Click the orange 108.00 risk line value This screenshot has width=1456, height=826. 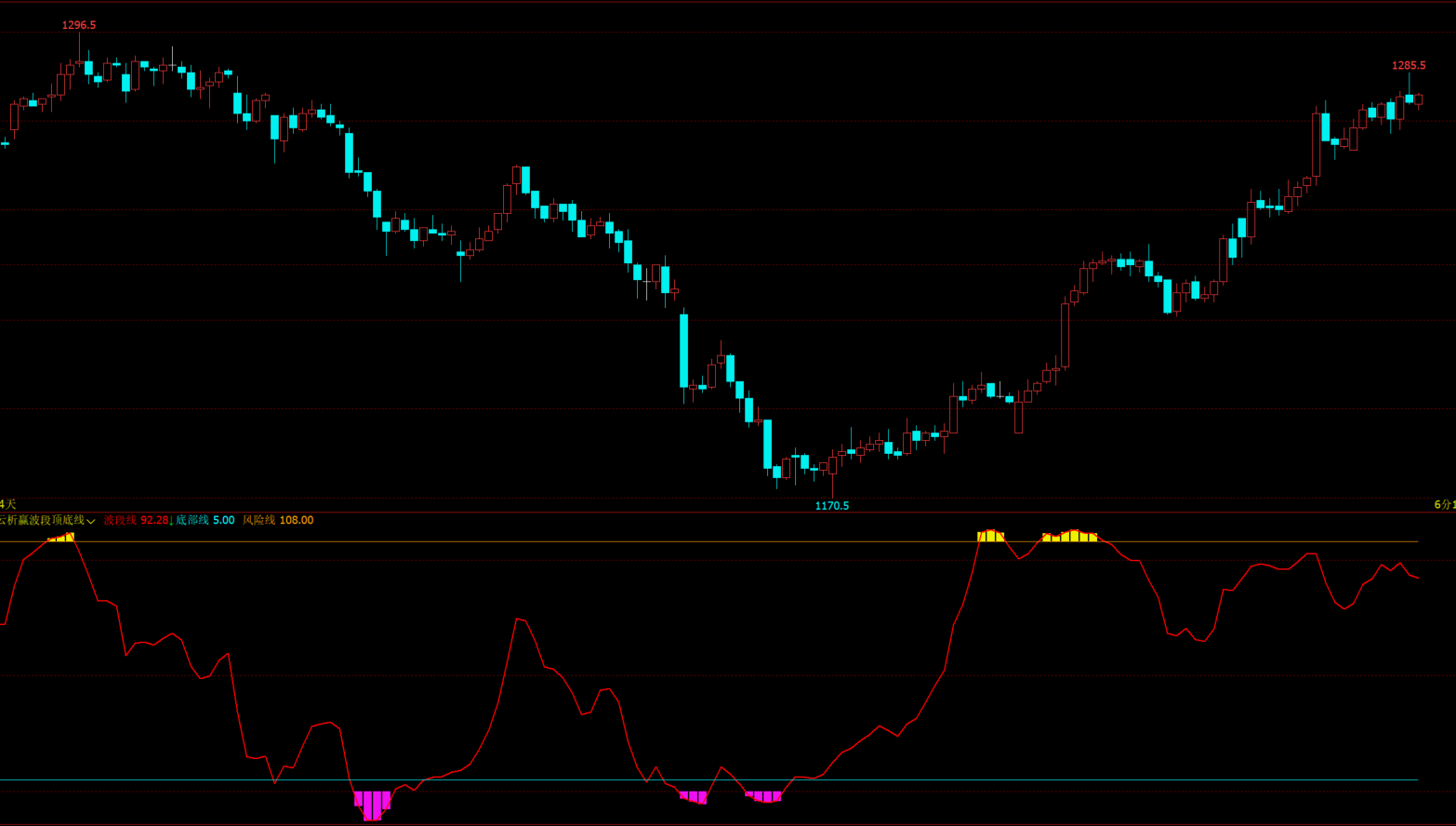[297, 520]
